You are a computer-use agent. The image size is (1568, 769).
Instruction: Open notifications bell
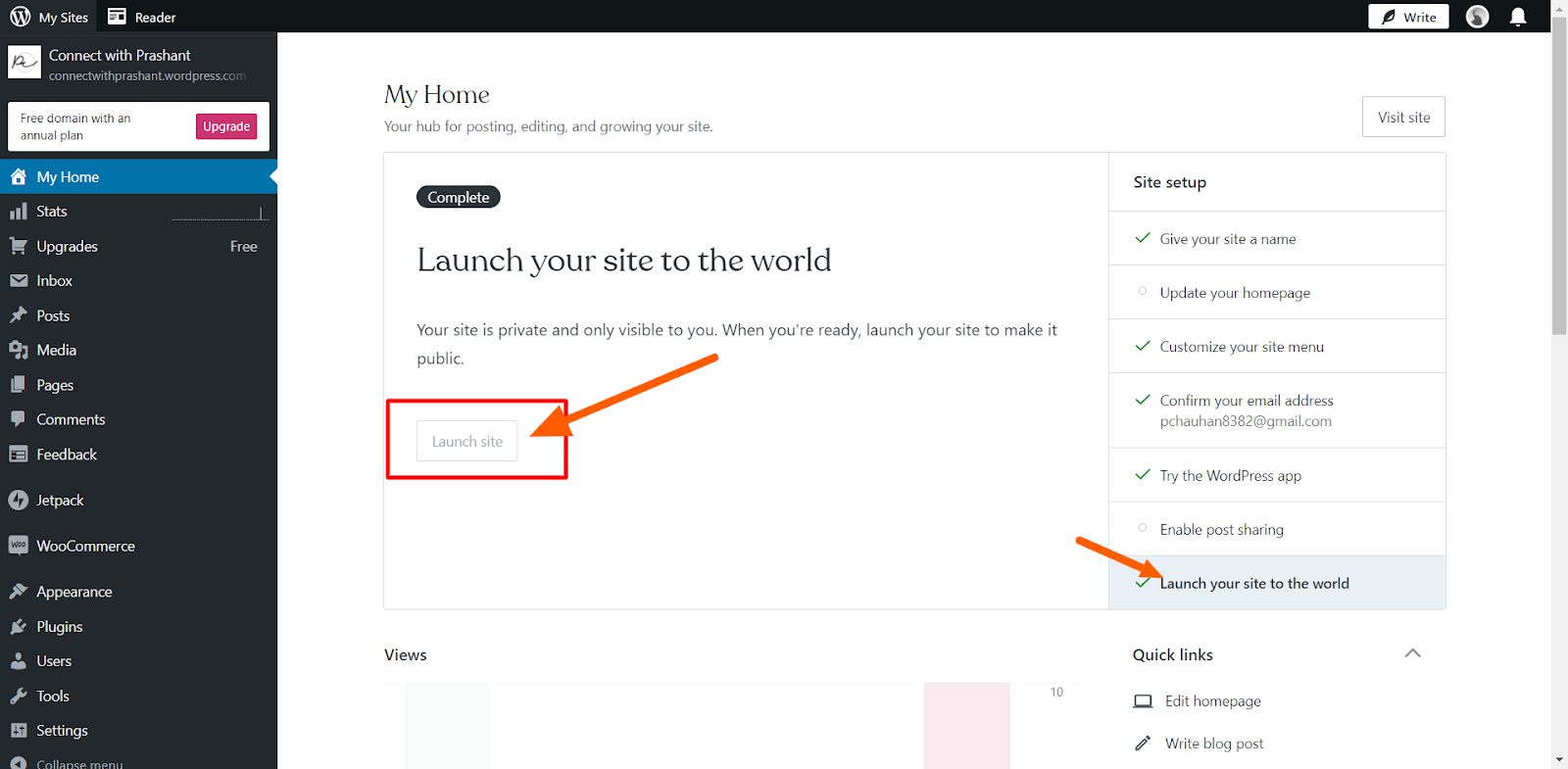[1518, 17]
